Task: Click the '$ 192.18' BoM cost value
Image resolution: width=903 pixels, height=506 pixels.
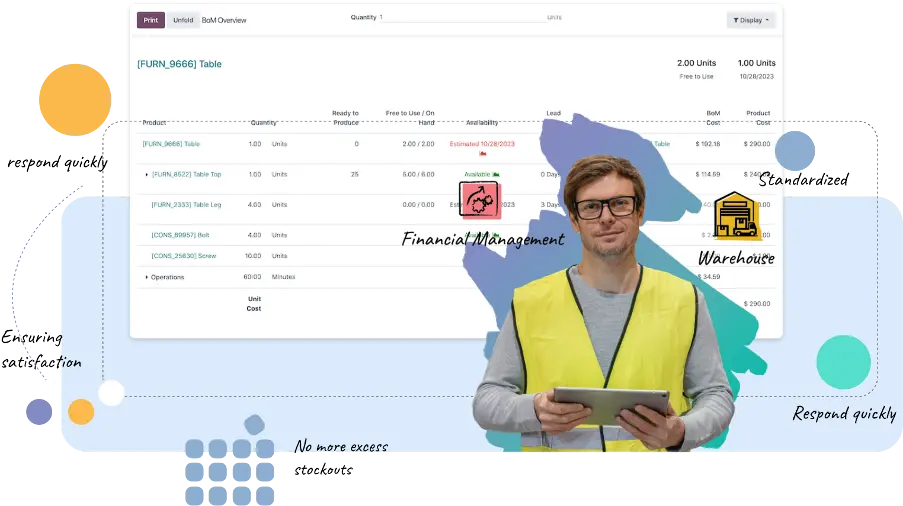Action: pyautogui.click(x=708, y=144)
